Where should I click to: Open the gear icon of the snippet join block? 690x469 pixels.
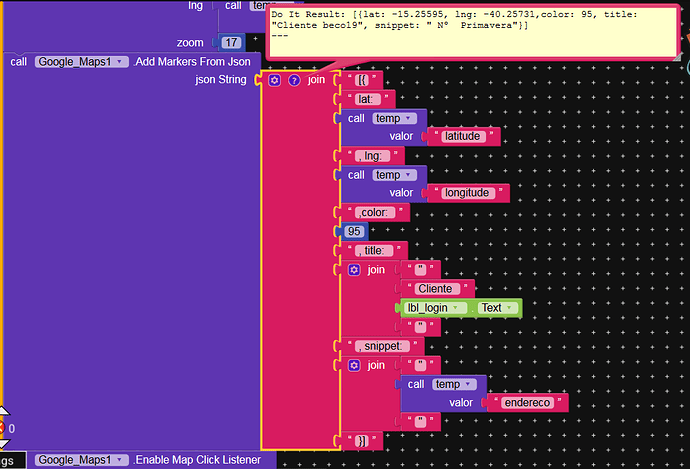point(354,365)
